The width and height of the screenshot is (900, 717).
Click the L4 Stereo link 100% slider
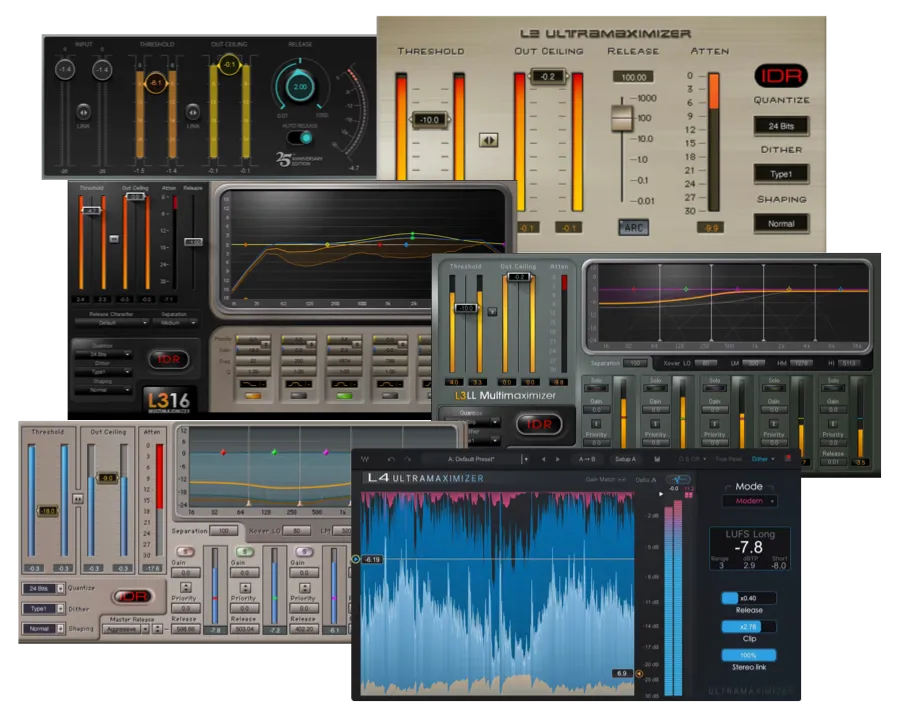tap(748, 655)
